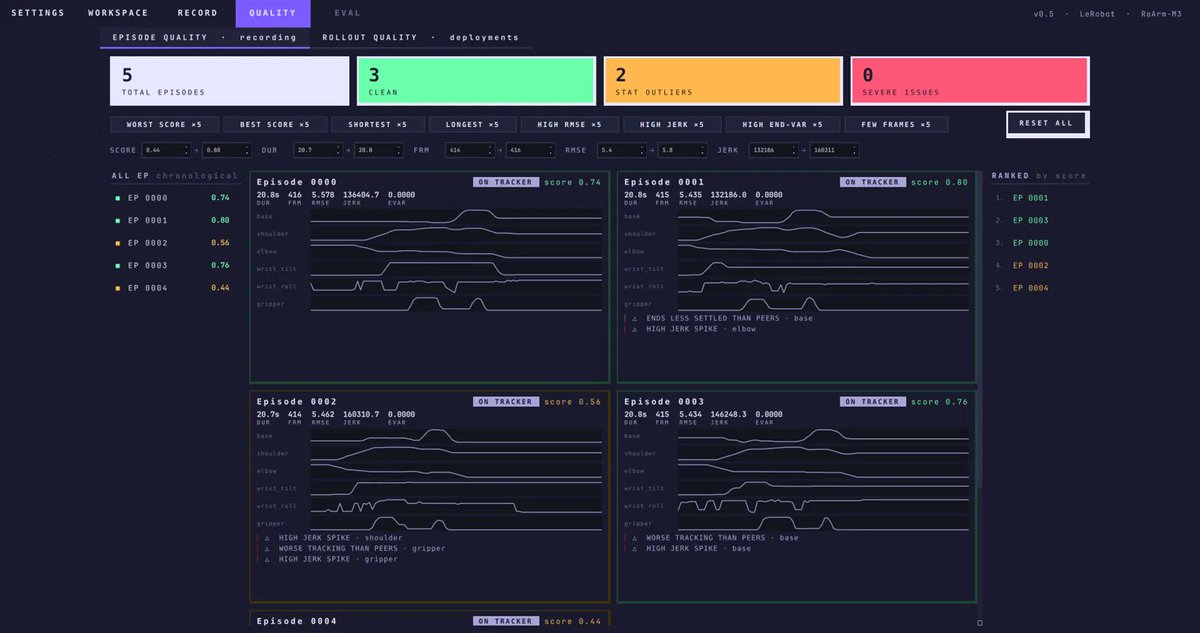Click orange status square beside EP 0002
Screen dimensions: 1200x633
(x=118, y=243)
